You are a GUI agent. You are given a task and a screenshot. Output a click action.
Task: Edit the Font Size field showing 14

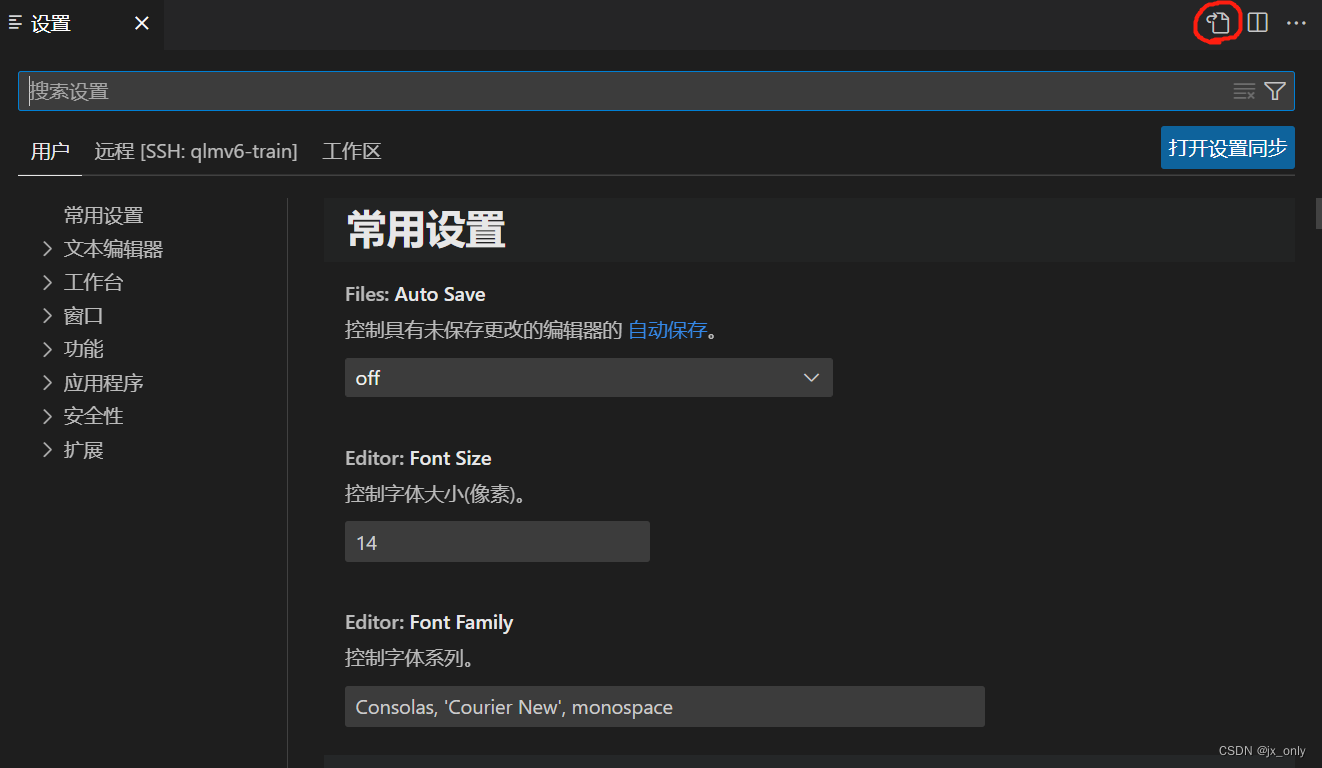(497, 542)
